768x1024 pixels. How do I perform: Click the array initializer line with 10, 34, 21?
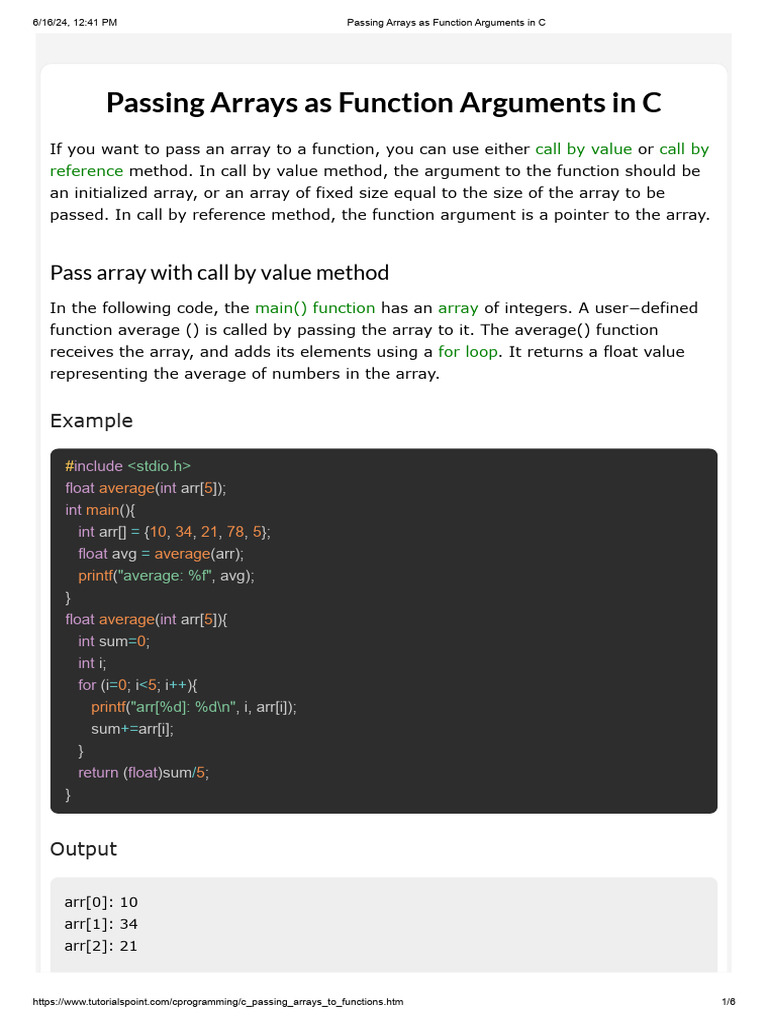174,532
